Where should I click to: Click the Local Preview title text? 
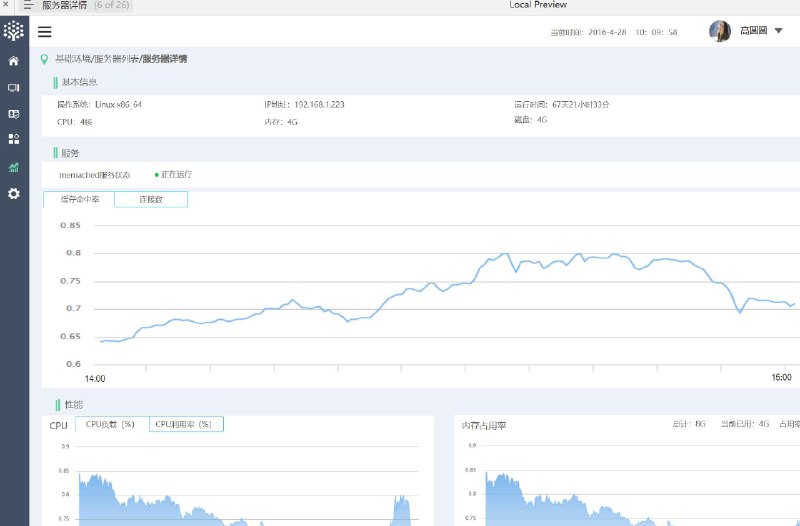tap(538, 5)
